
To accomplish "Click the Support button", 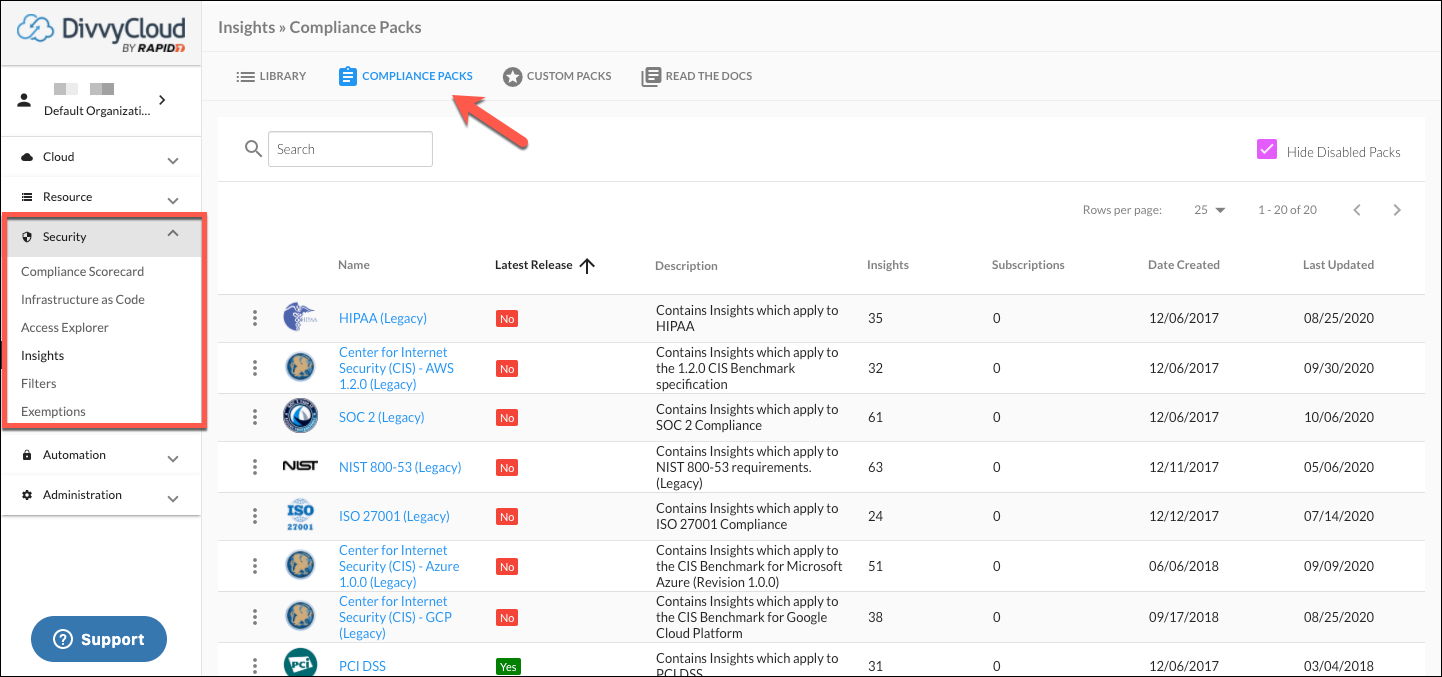I will tap(99, 639).
